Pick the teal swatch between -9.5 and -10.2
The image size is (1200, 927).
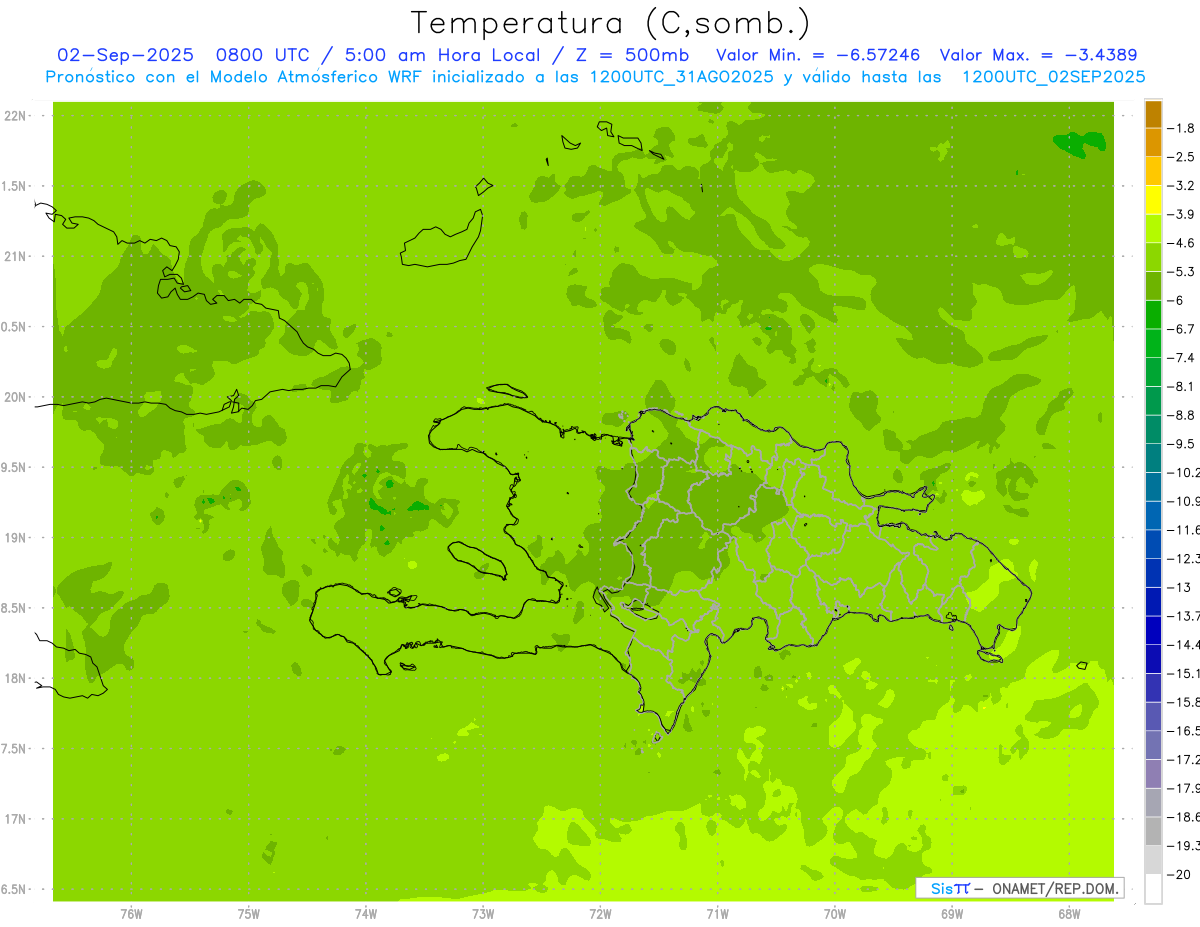[x=1153, y=458]
